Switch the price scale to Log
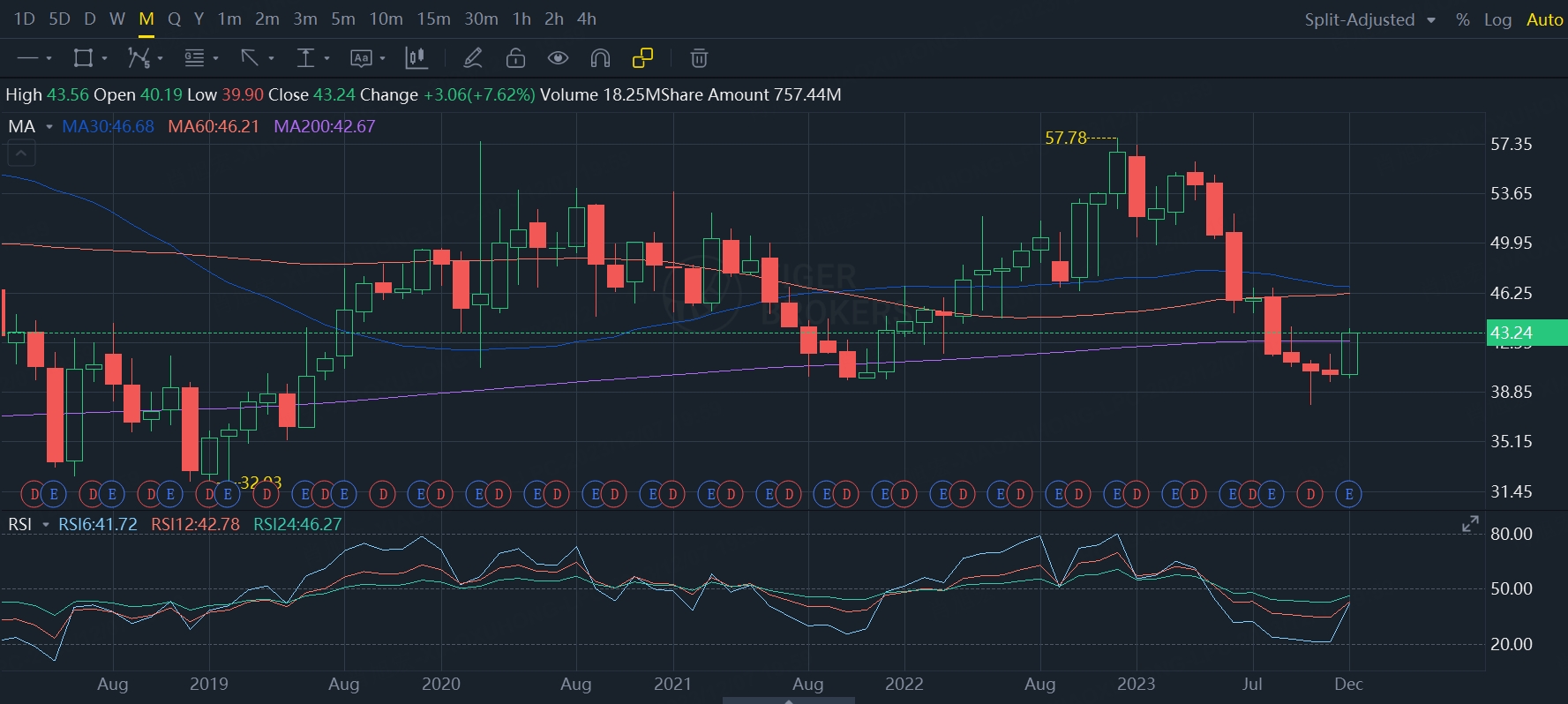This screenshot has height=704, width=1568. [1497, 19]
